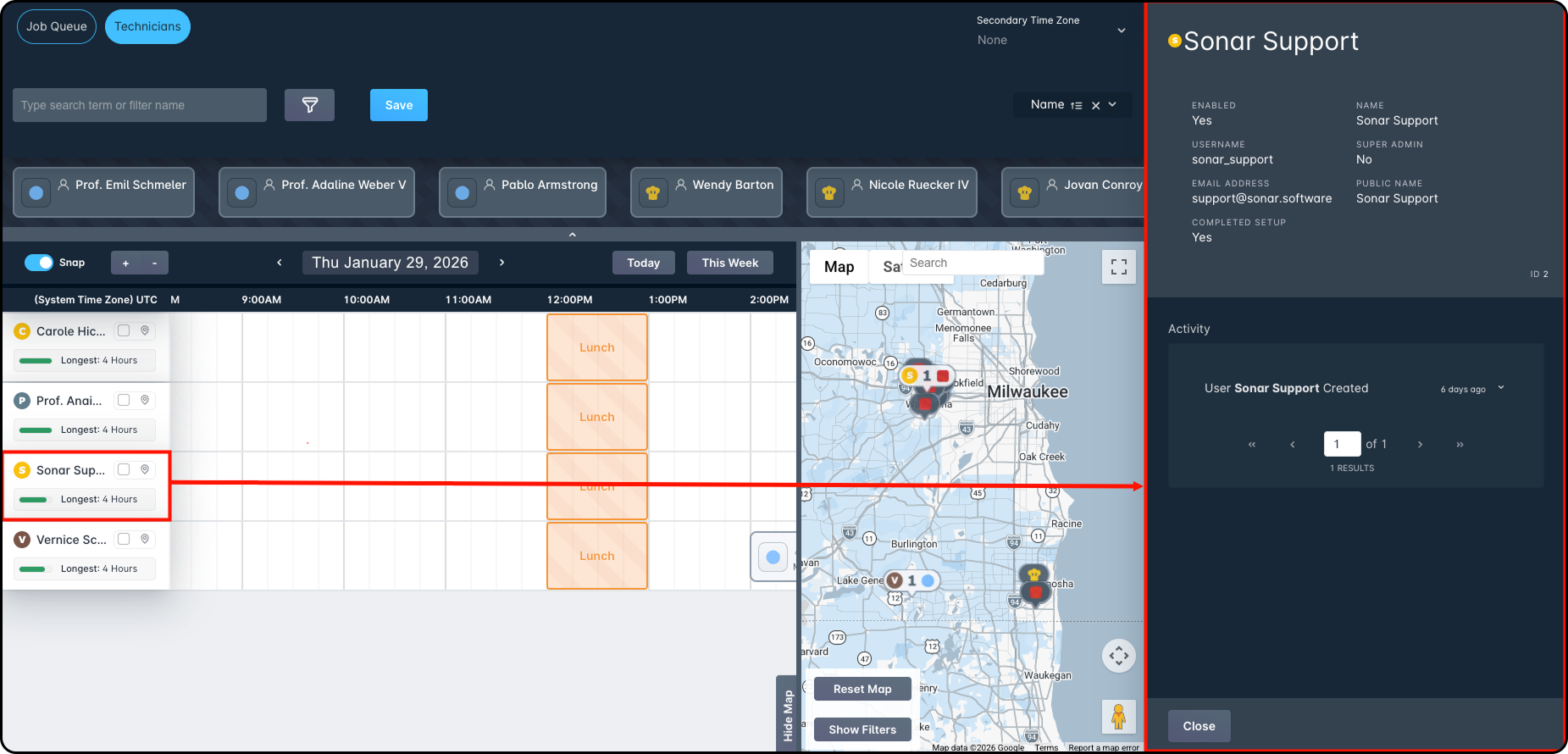Show Sonar Sup... location with the pin icon
1568x754 pixels.
pyautogui.click(x=145, y=469)
